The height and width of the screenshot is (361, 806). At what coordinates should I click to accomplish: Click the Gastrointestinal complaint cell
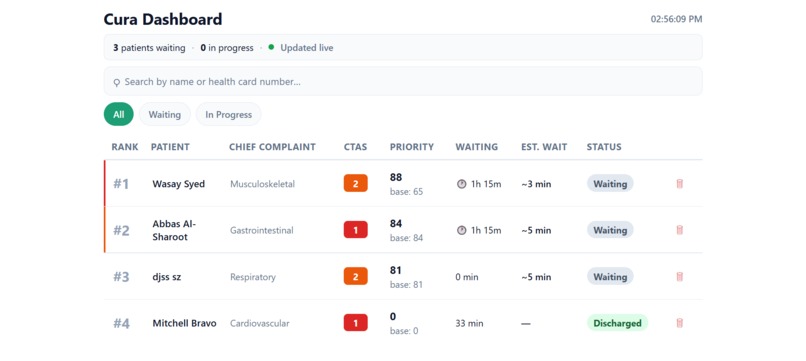click(262, 230)
